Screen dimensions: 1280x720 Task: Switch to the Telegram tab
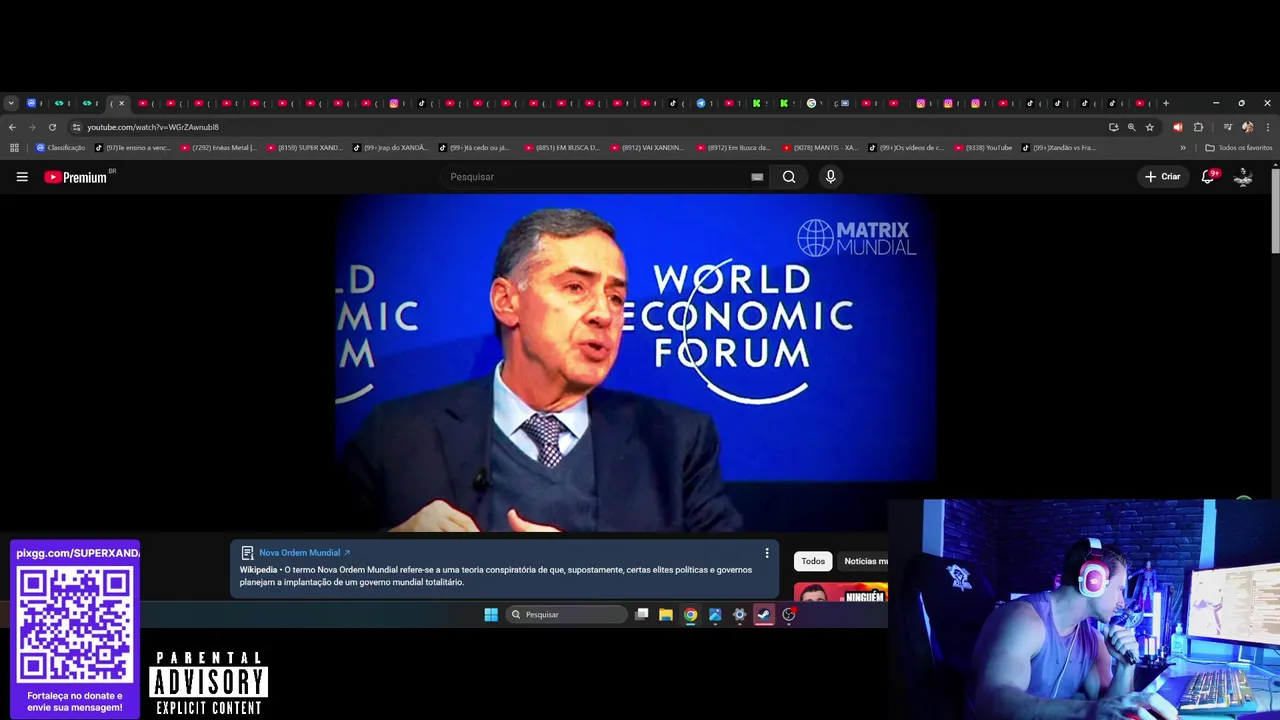[x=702, y=103]
